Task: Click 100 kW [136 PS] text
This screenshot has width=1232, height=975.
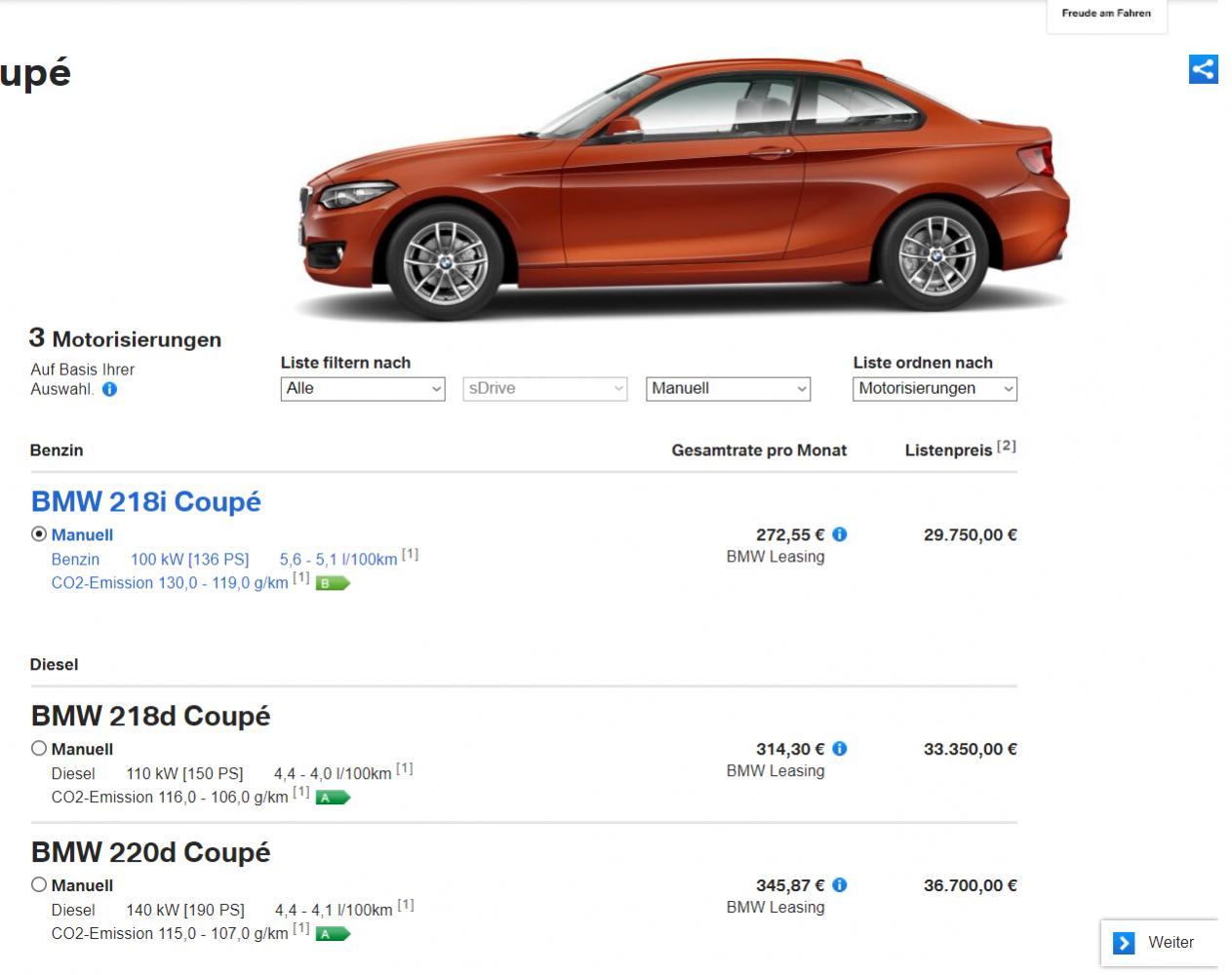Action: click(190, 560)
